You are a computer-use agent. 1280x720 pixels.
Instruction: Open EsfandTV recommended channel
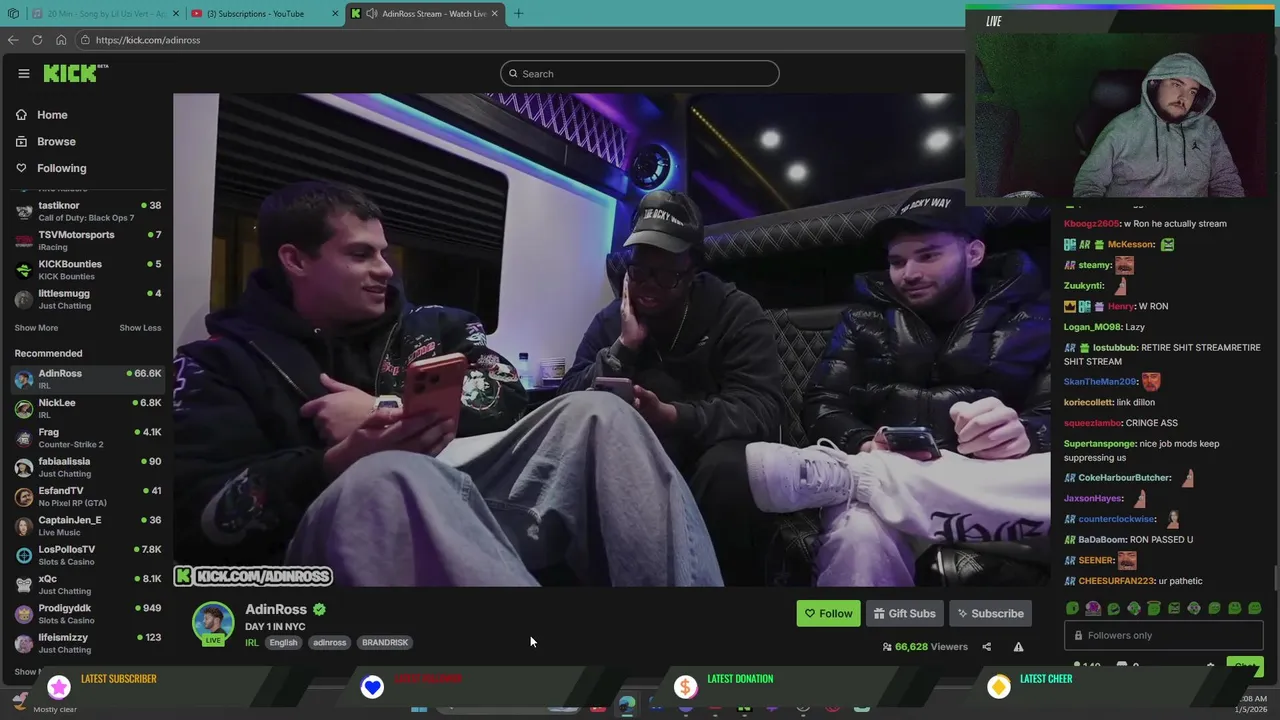coord(87,496)
